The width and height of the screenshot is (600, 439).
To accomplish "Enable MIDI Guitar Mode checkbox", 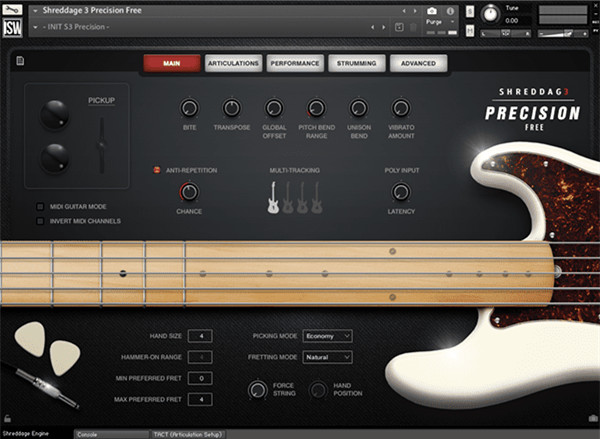I will tap(40, 206).
